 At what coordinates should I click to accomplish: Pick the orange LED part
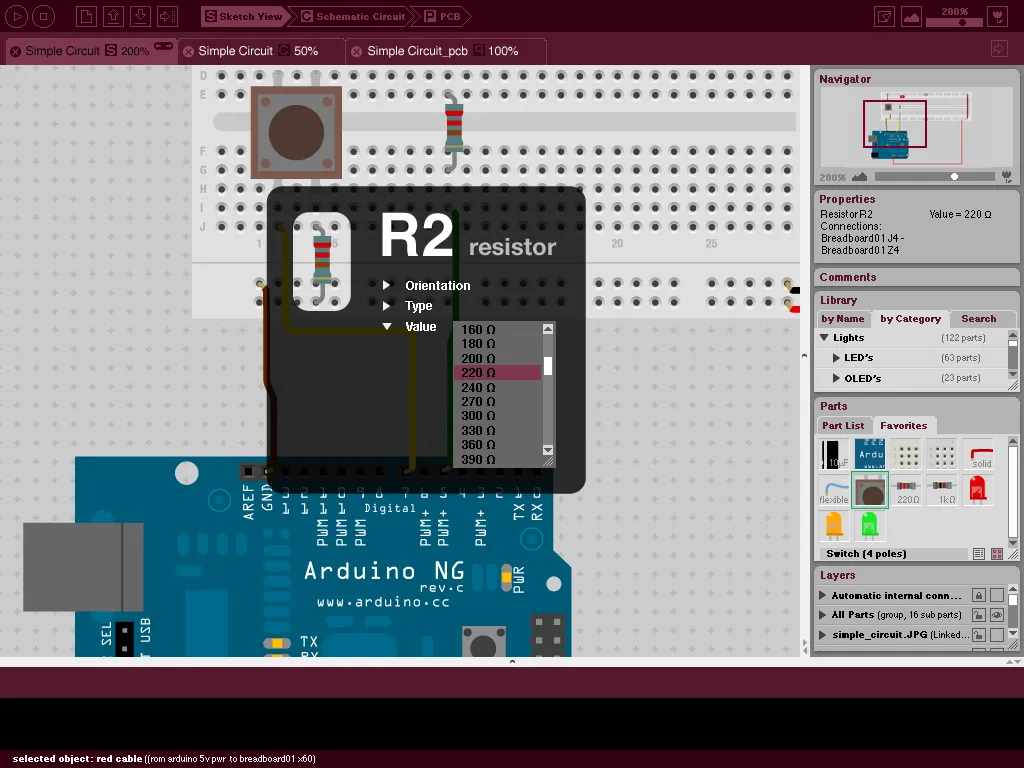[834, 525]
